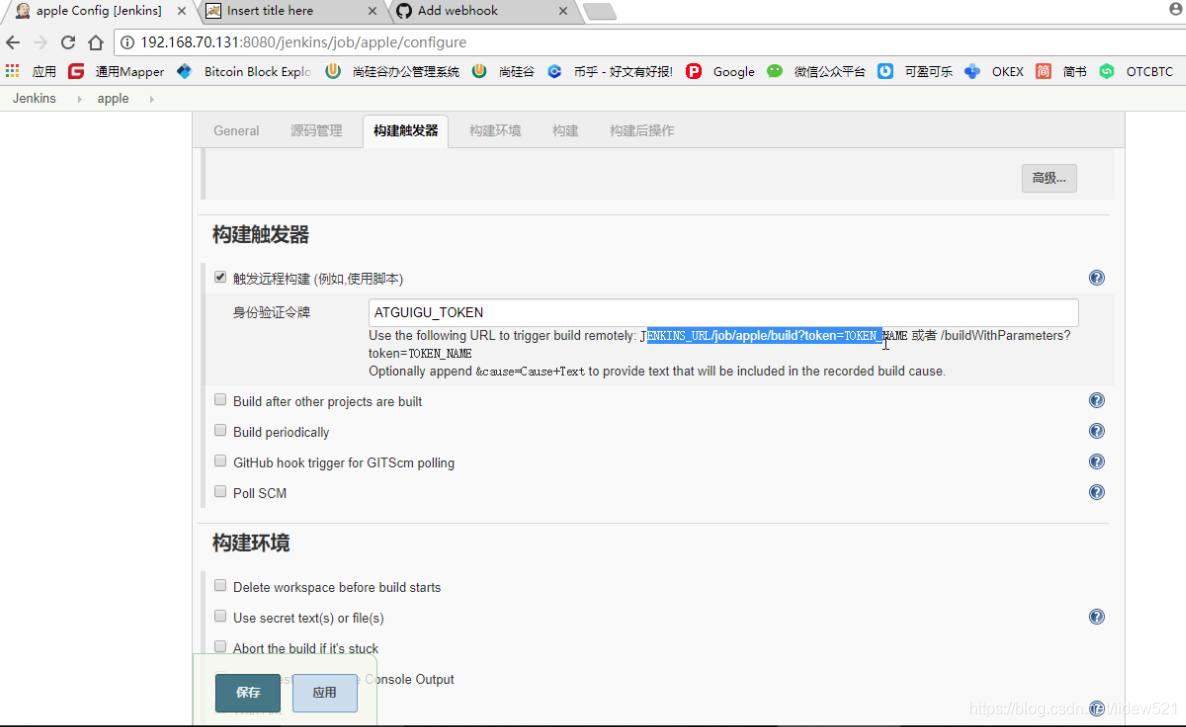The image size is (1186, 727).
Task: Switch to General config tab
Action: click(x=236, y=131)
